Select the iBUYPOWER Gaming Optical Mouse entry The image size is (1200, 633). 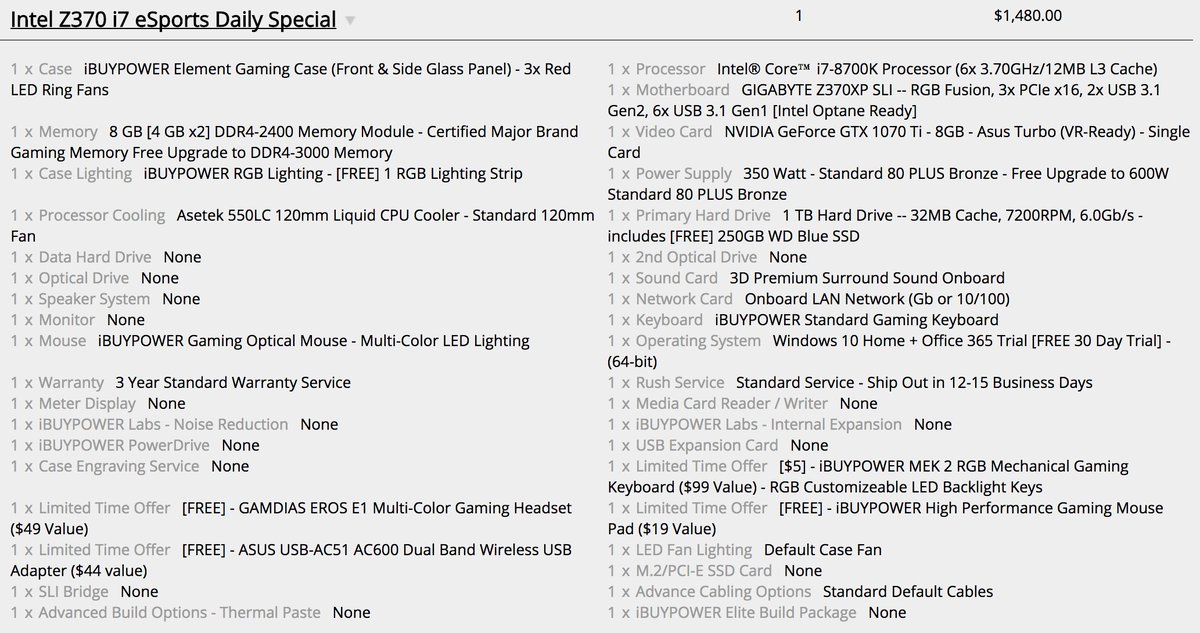[270, 341]
